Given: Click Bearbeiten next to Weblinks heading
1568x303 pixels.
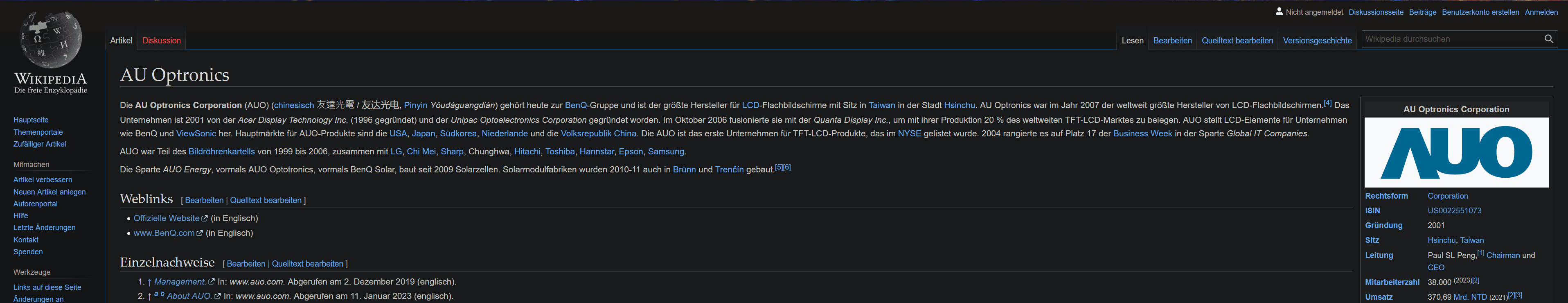Looking at the screenshot, I should coord(204,201).
